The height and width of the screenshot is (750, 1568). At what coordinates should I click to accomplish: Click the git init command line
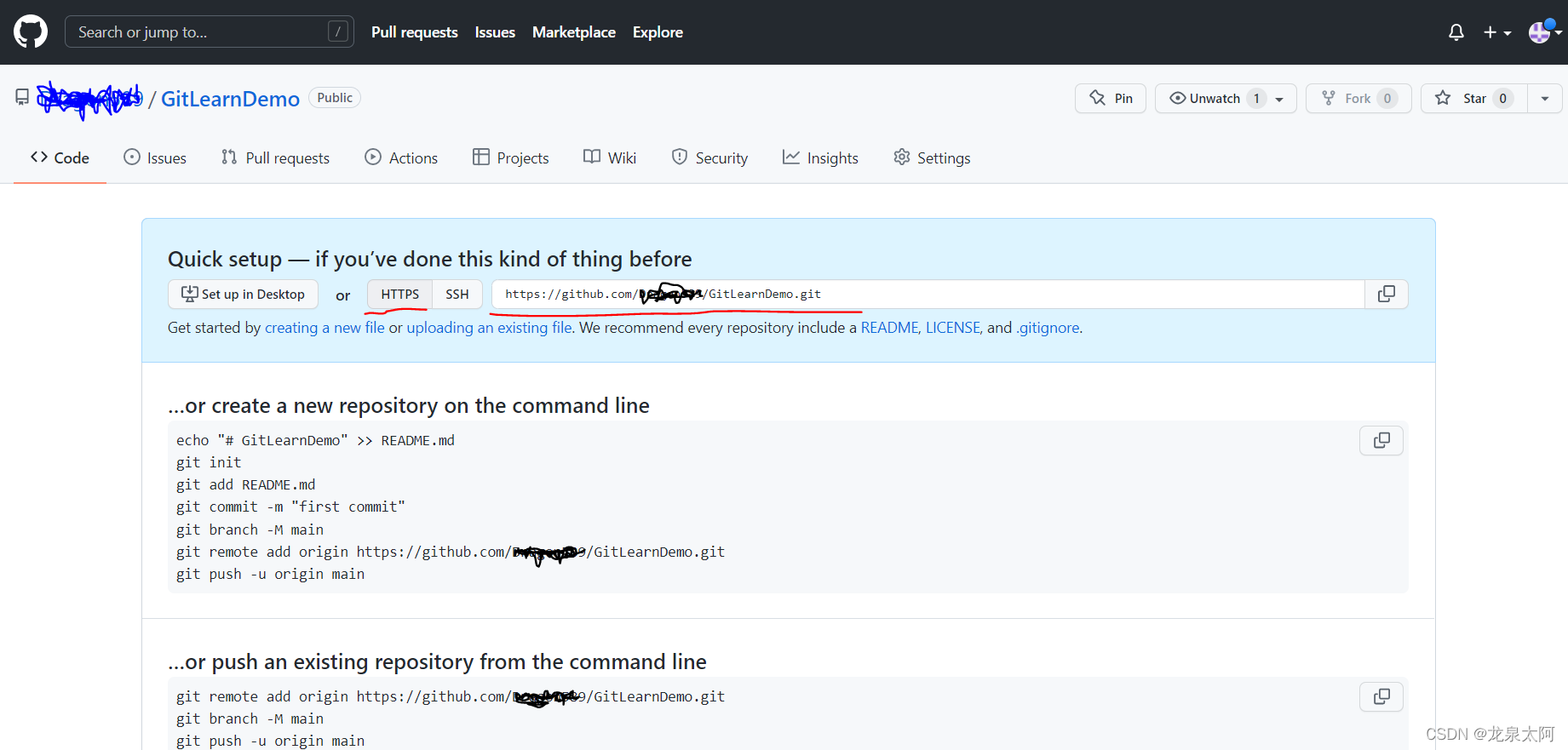coord(209,462)
